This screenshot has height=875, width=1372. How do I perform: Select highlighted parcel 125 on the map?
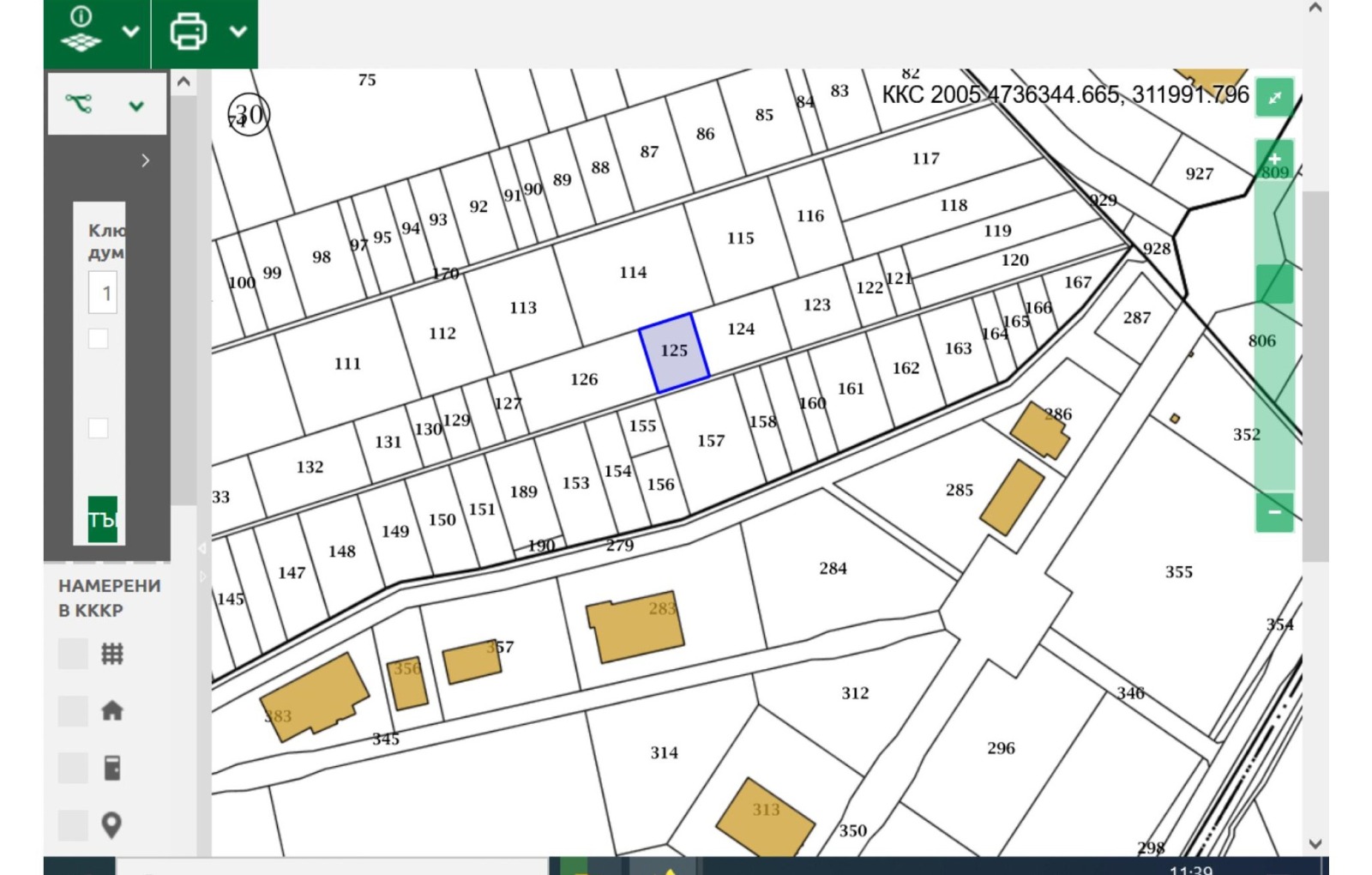(x=674, y=352)
